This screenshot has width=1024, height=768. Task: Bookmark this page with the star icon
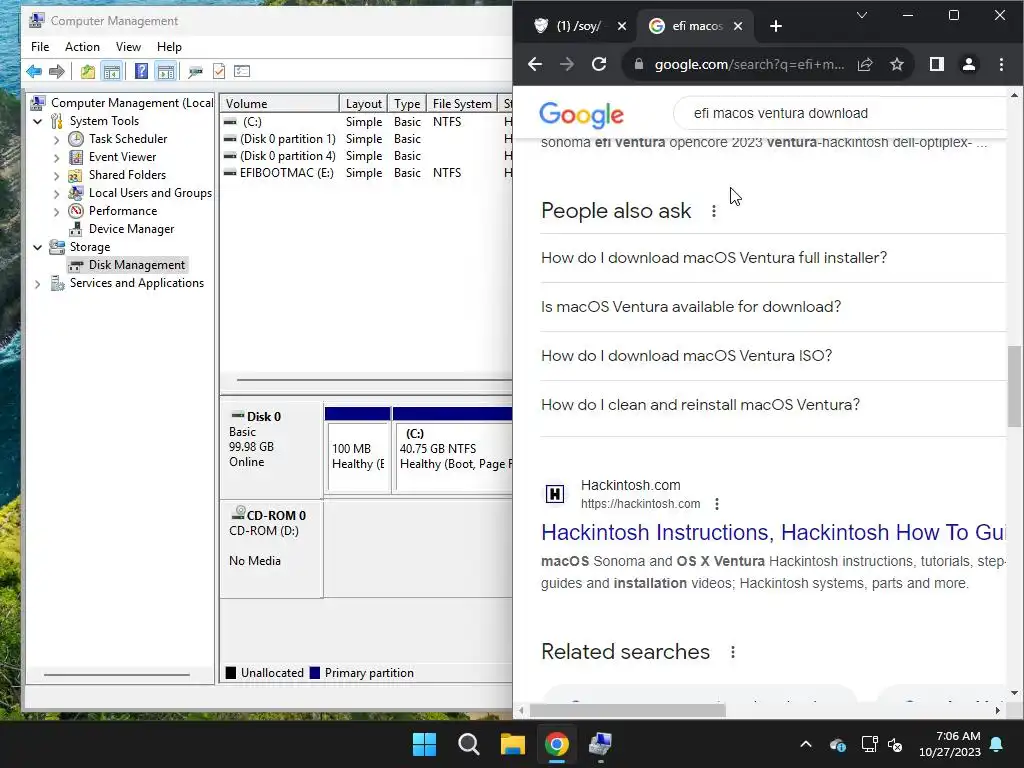897,64
